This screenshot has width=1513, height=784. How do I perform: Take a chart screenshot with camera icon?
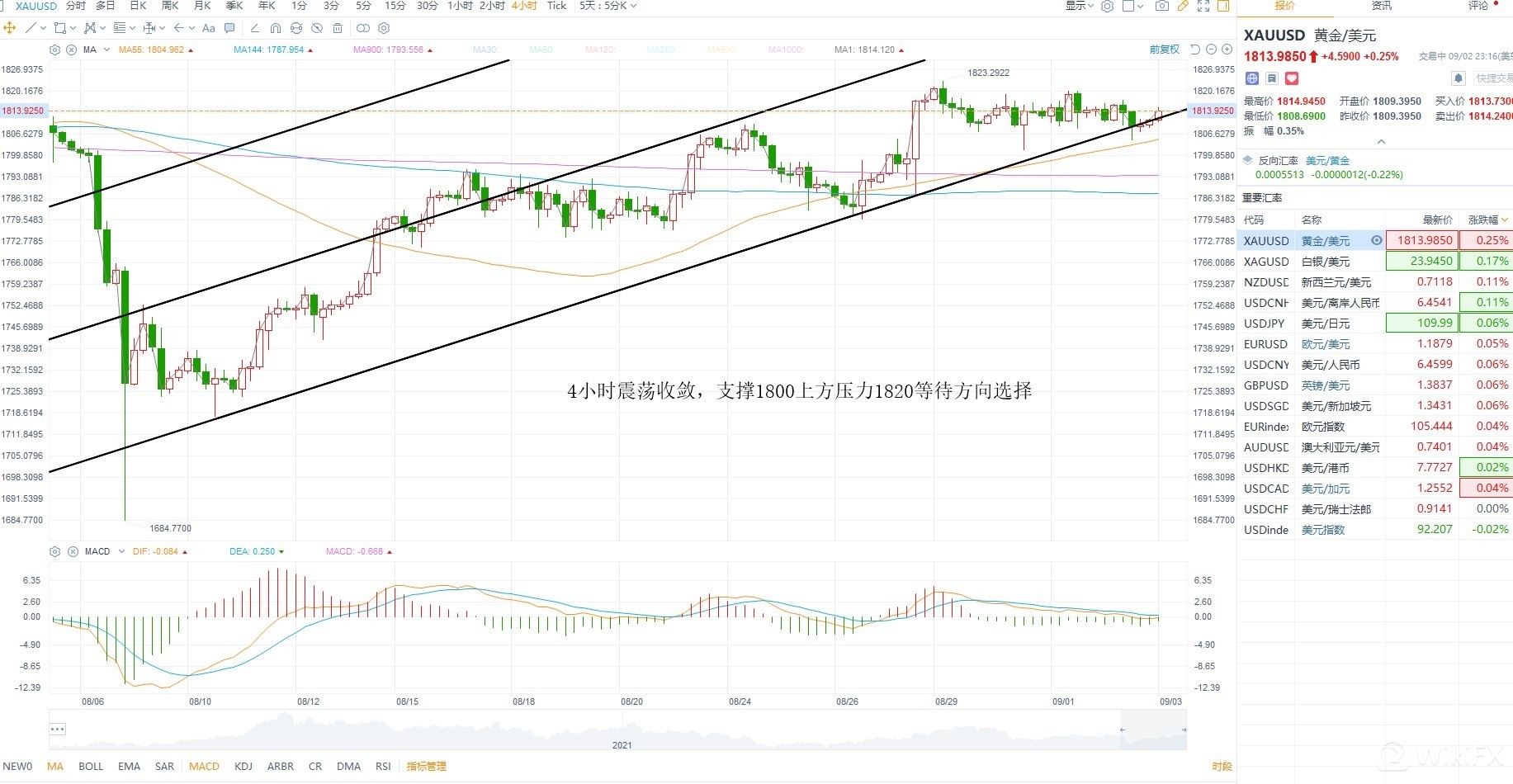click(1161, 6)
